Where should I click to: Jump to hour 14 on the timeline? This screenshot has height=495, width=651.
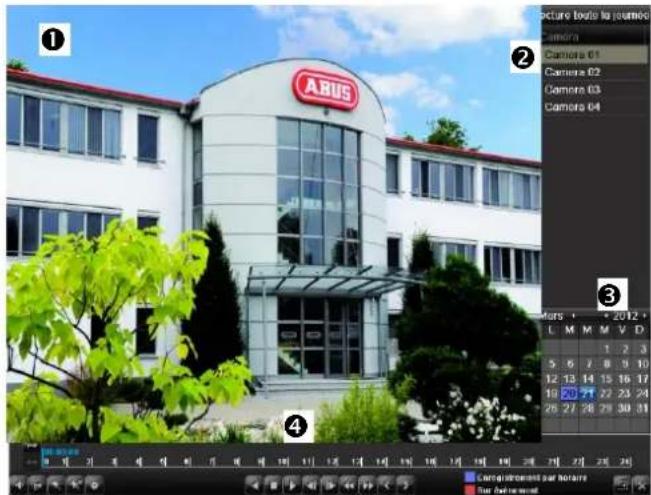pos(381,462)
